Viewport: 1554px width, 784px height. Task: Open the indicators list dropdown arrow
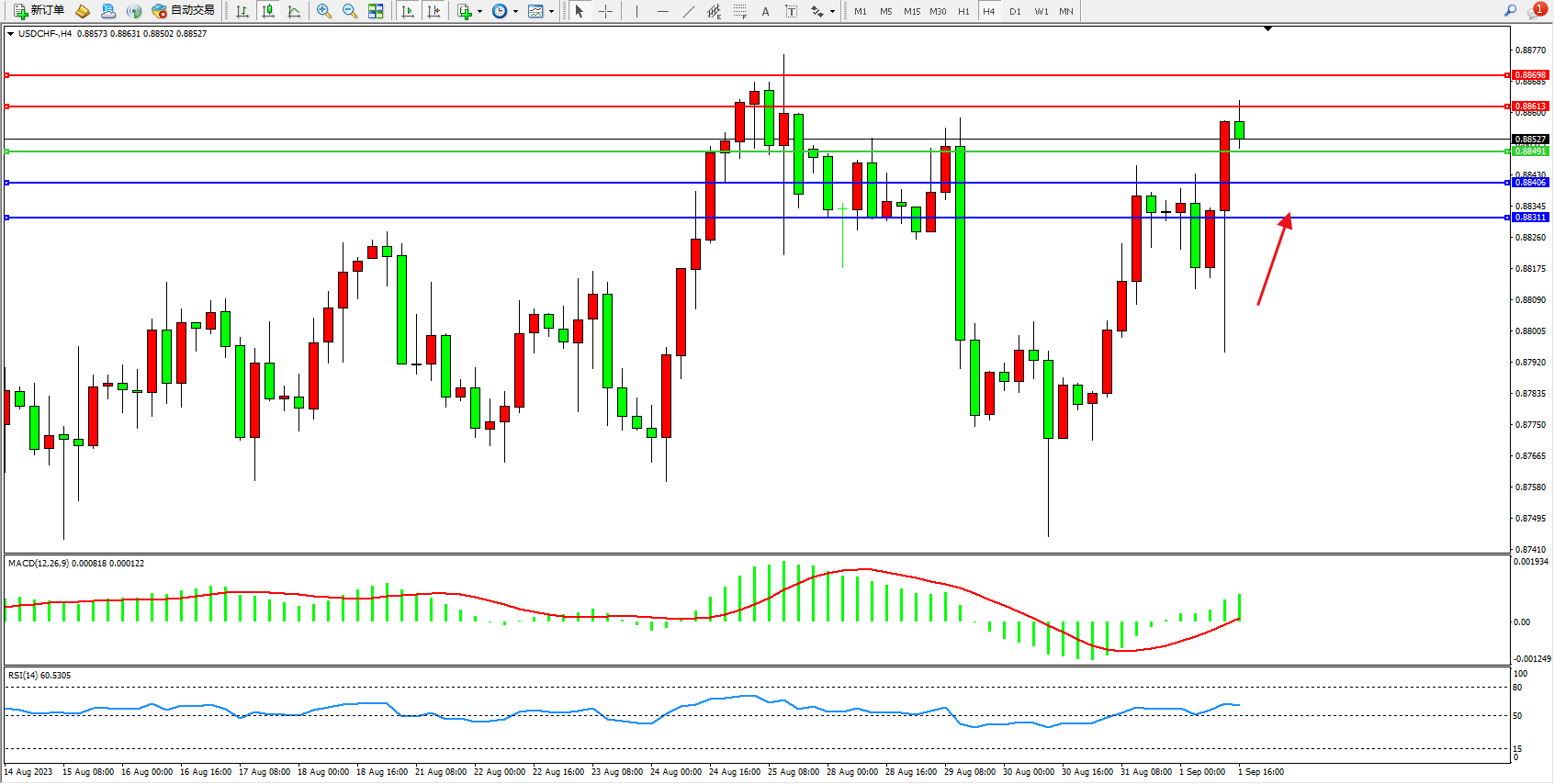[x=479, y=12]
